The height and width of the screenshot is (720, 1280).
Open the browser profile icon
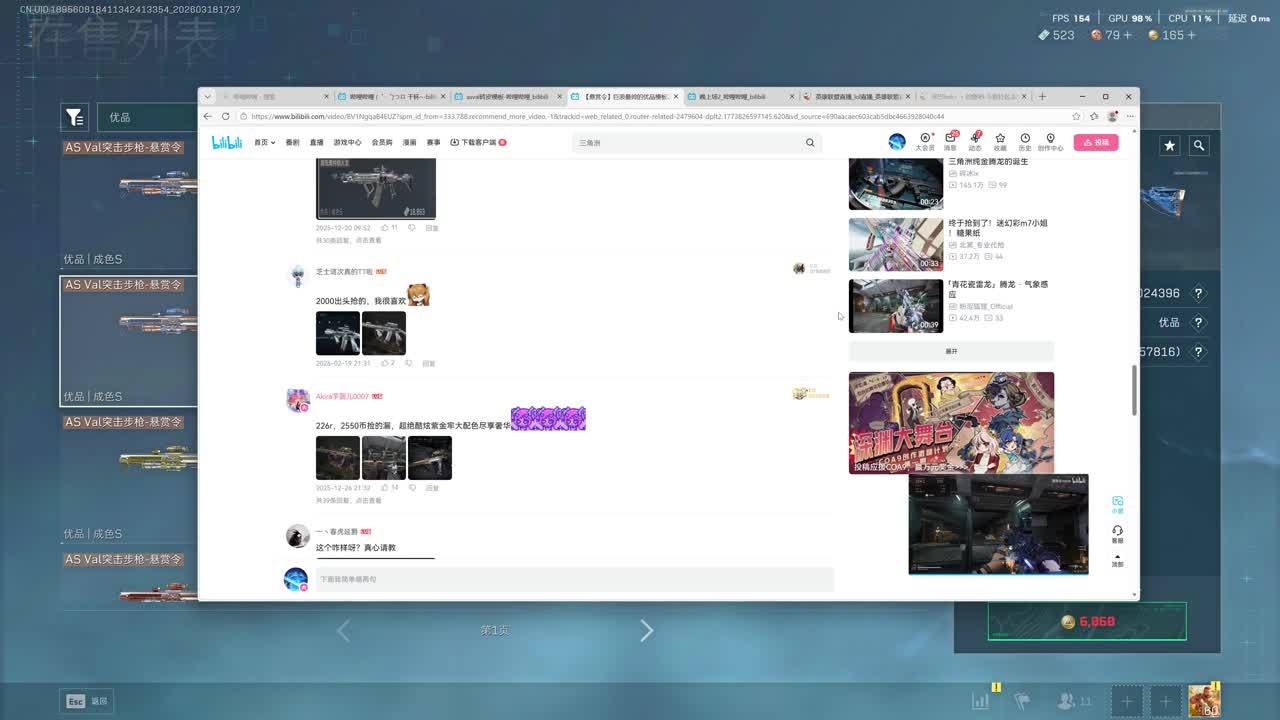(1113, 116)
